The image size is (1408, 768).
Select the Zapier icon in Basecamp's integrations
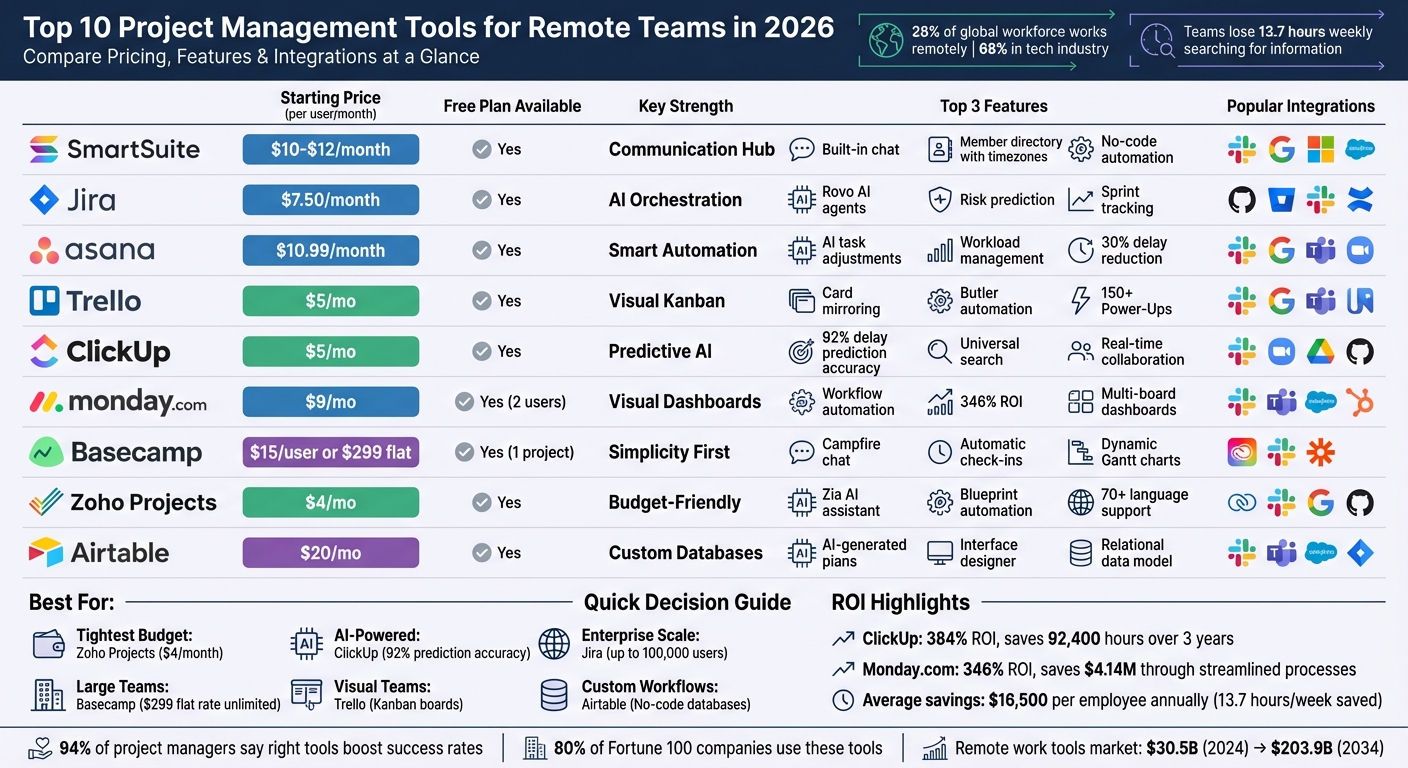click(x=1320, y=452)
